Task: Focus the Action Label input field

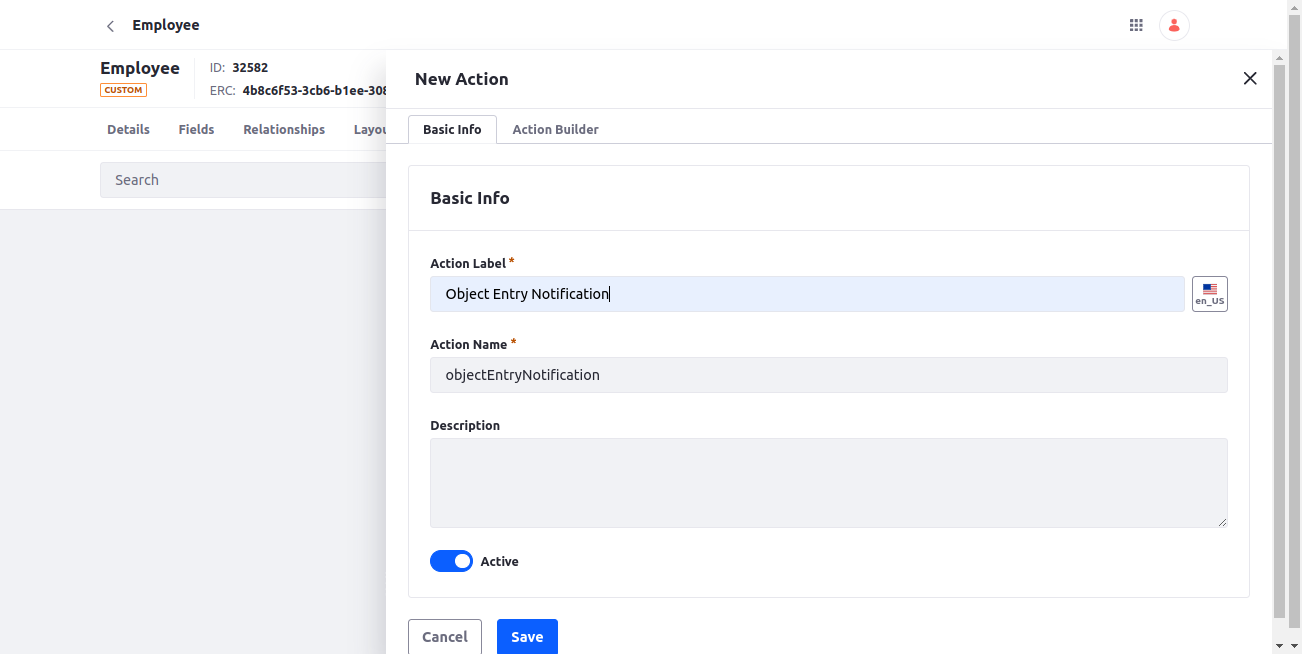Action: coord(807,294)
